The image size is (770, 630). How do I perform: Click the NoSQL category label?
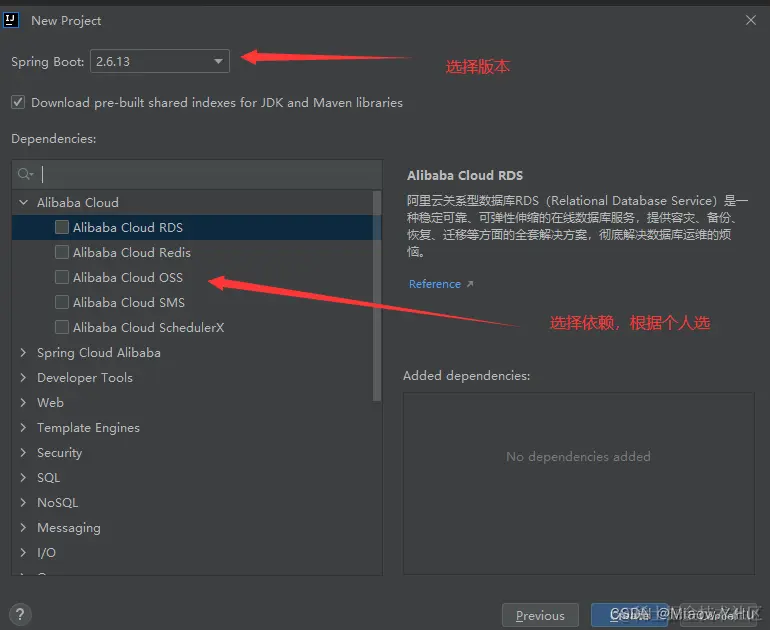(57, 502)
